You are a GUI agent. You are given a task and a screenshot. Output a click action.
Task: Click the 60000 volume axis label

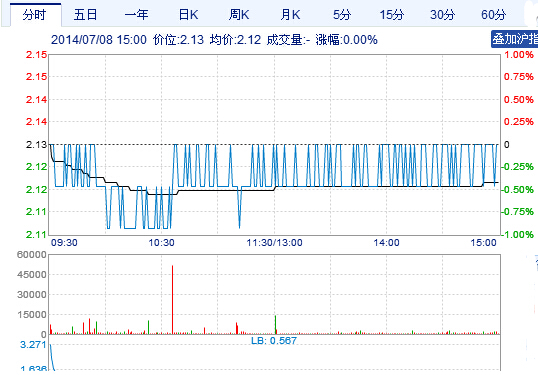coord(32,255)
